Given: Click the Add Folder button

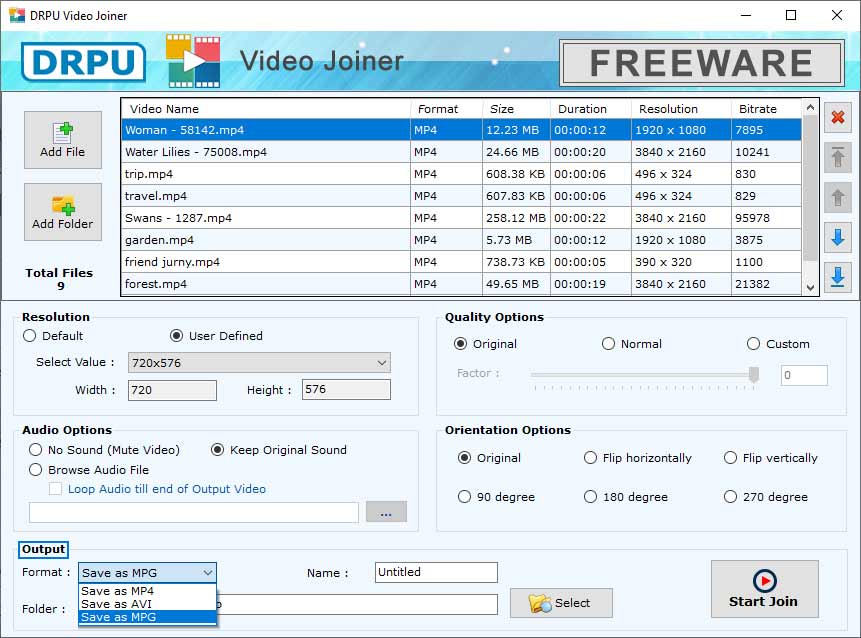Looking at the screenshot, I should [63, 211].
